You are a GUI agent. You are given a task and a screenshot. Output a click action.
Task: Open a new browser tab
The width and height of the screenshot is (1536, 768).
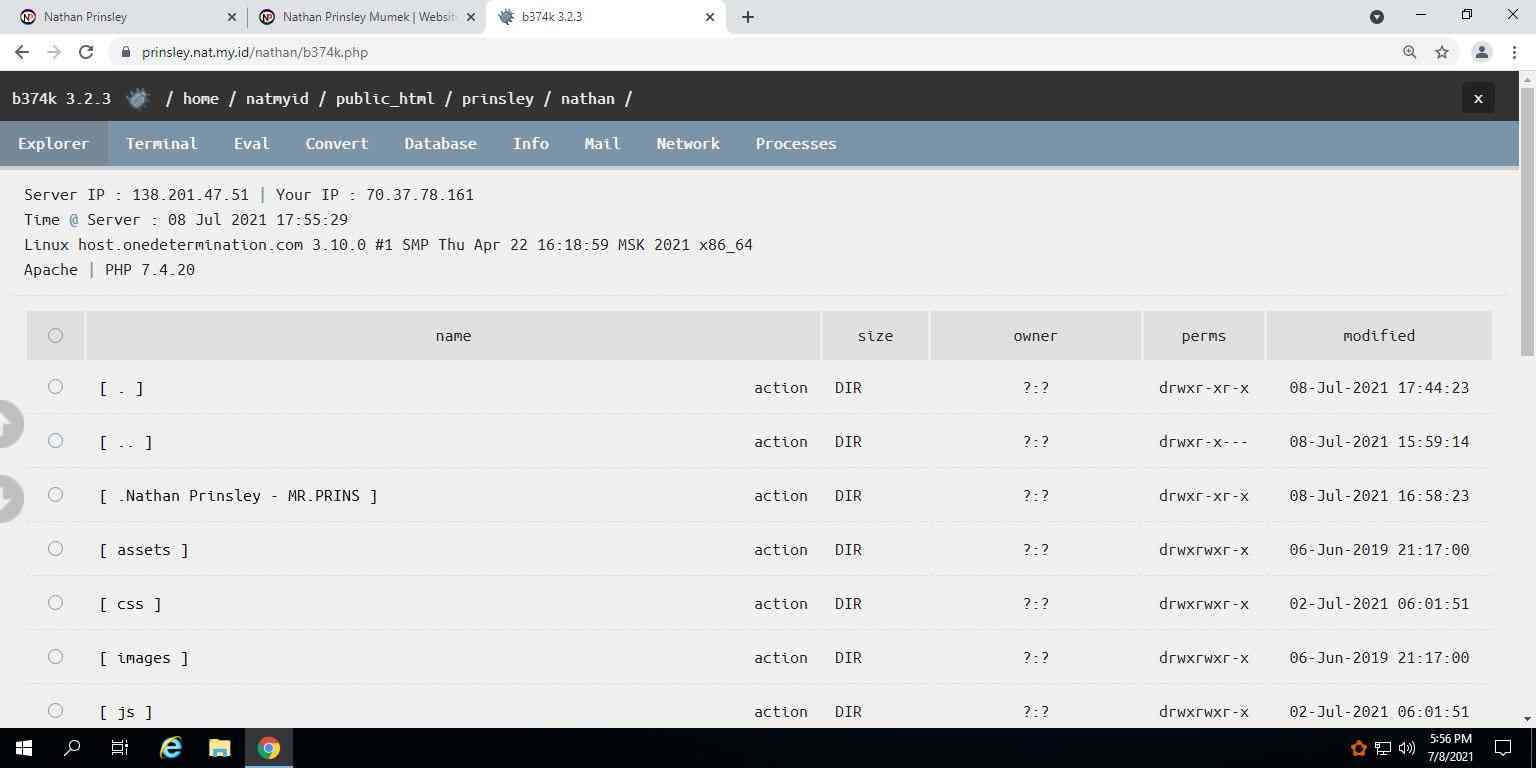tap(747, 17)
